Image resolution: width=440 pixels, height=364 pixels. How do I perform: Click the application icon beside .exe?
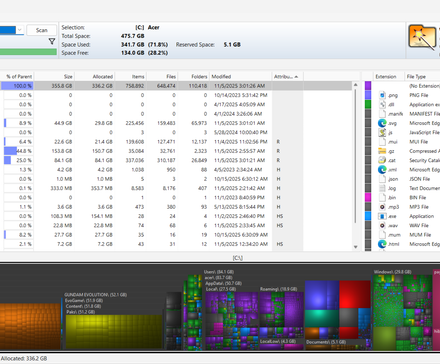tap(382, 216)
